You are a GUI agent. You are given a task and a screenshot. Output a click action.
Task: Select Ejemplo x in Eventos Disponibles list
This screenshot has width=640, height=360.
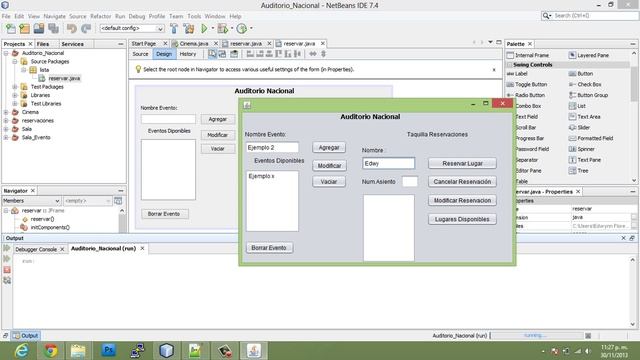(261, 176)
